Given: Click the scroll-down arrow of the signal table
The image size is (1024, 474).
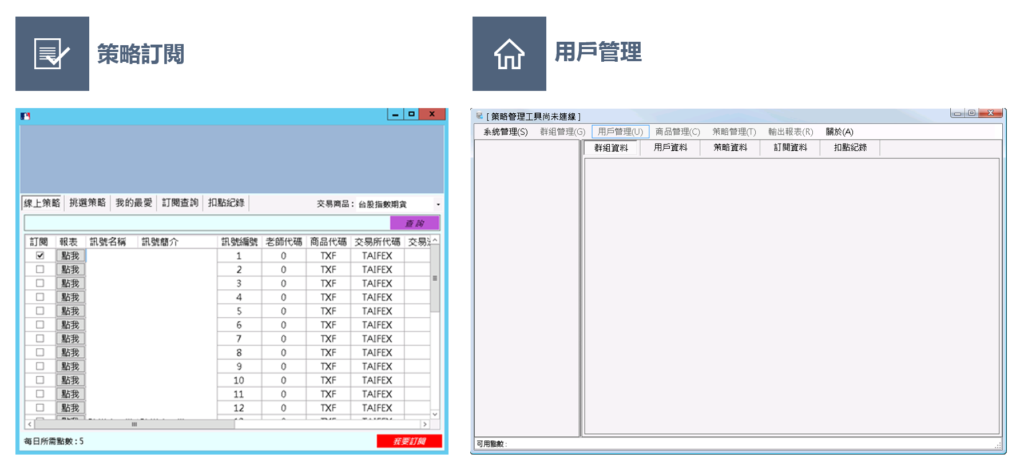Looking at the screenshot, I should tap(434, 413).
